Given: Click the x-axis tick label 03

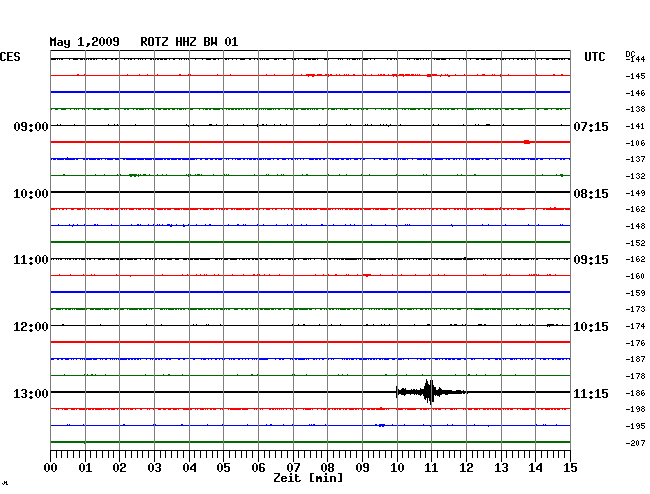Looking at the screenshot, I should [155, 468].
